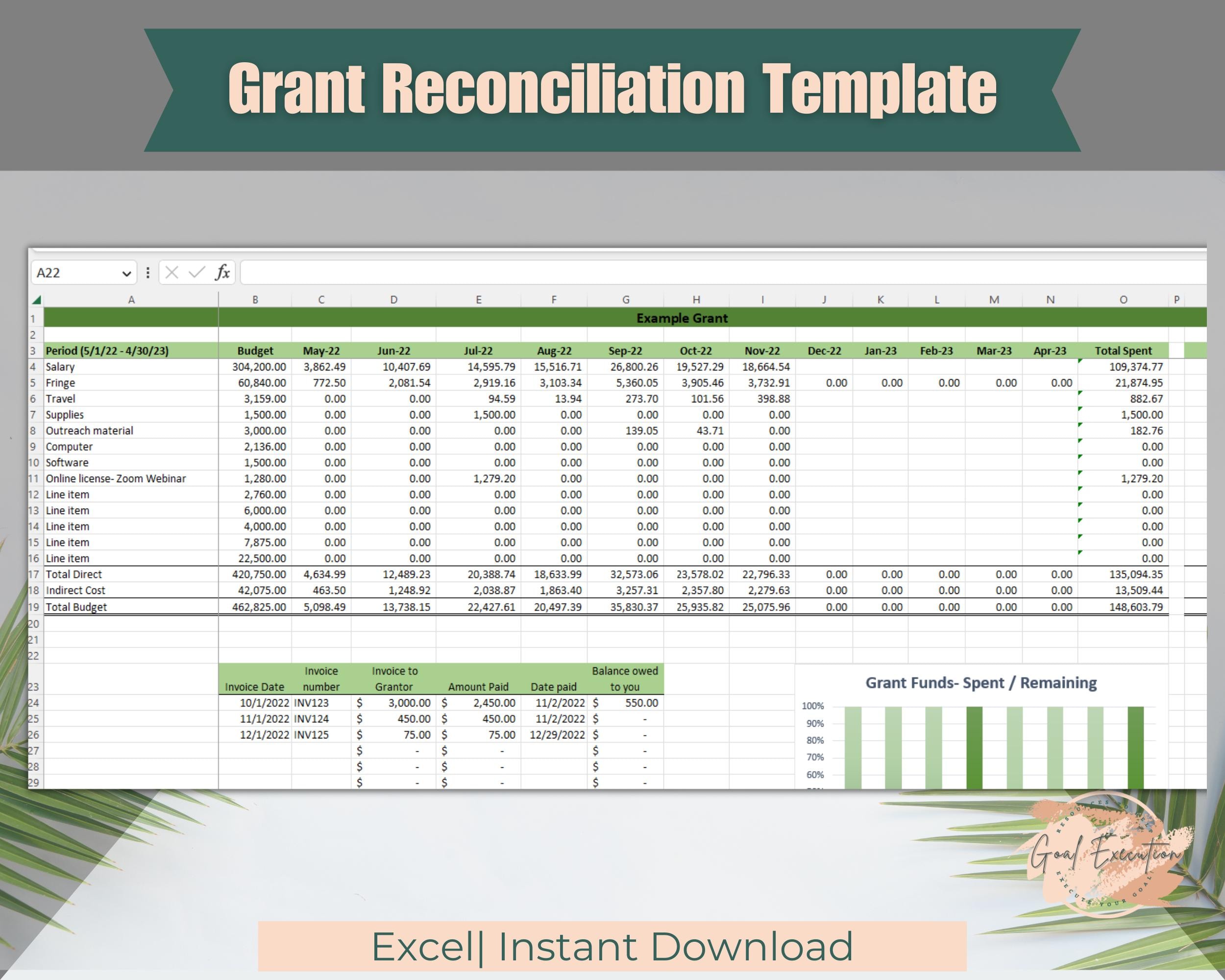Viewport: 1225px width, 980px height.
Task: Click the Enter checkmark icon near the formula bar
Action: tap(196, 272)
